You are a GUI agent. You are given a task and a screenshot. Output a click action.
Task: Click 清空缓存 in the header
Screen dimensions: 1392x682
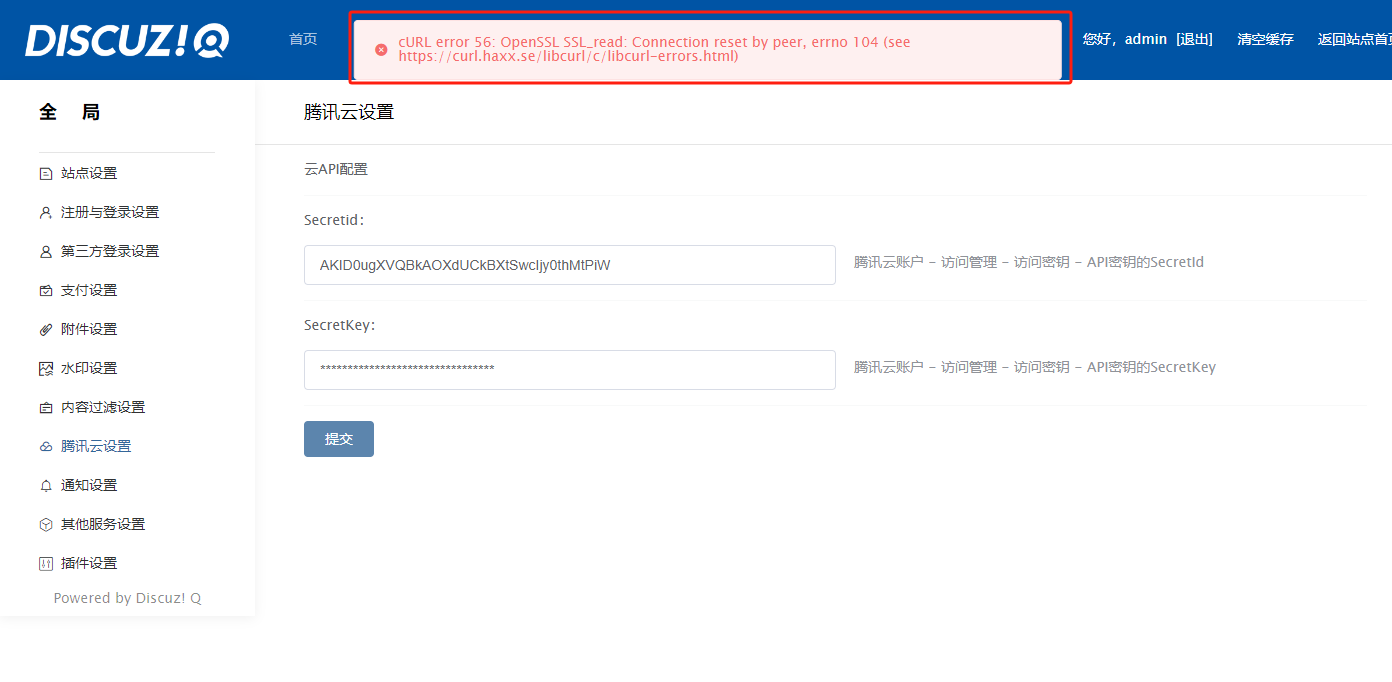click(x=1265, y=39)
